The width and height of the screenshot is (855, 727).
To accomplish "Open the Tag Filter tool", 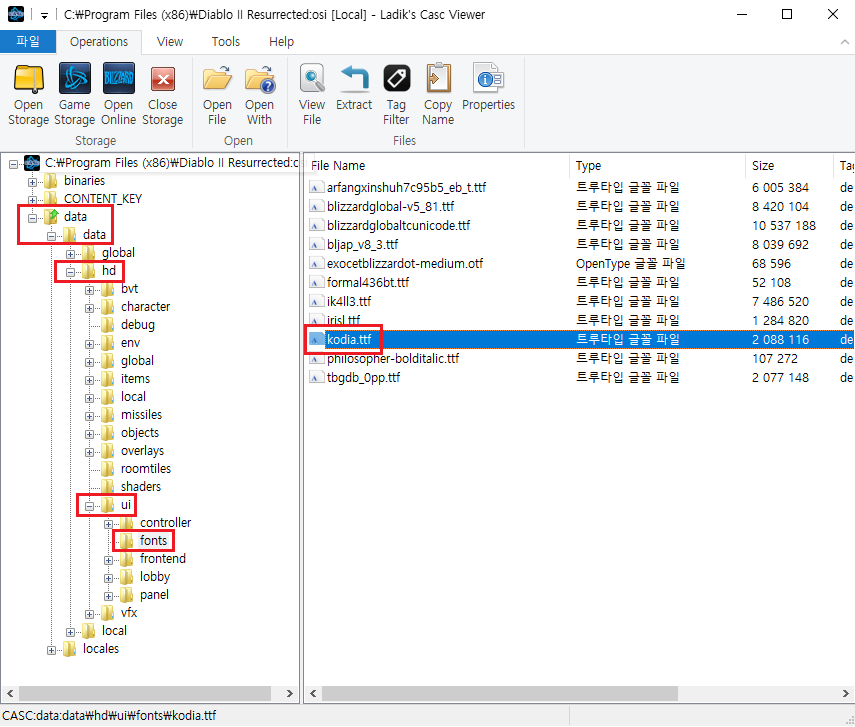I will click(396, 79).
